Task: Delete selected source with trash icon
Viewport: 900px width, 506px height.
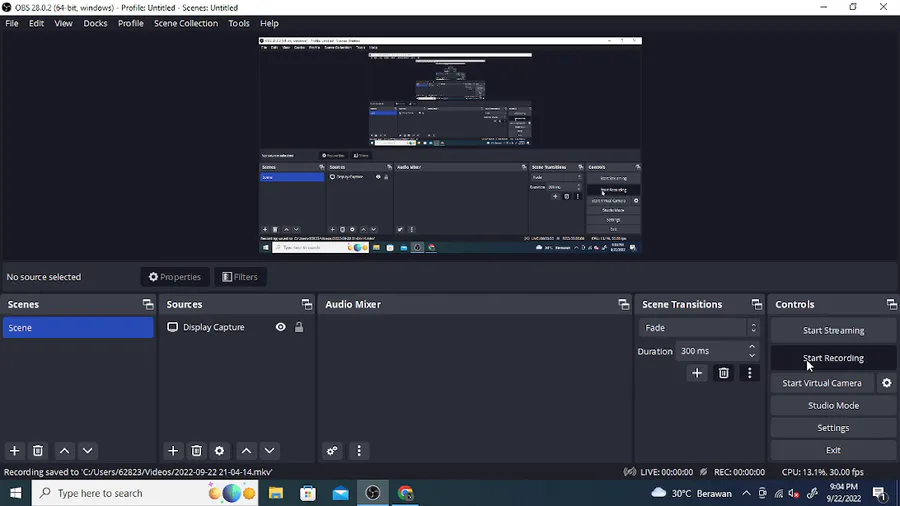Action: coord(196,451)
